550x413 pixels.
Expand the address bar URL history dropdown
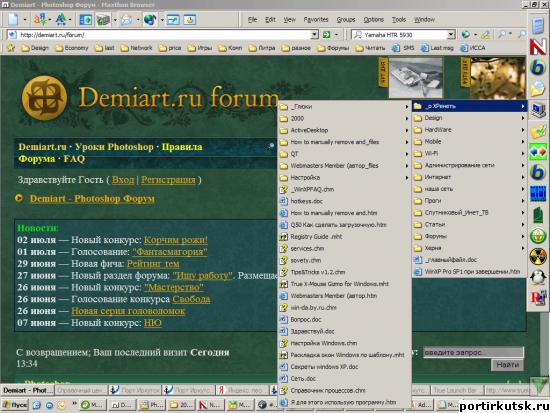pos(314,34)
